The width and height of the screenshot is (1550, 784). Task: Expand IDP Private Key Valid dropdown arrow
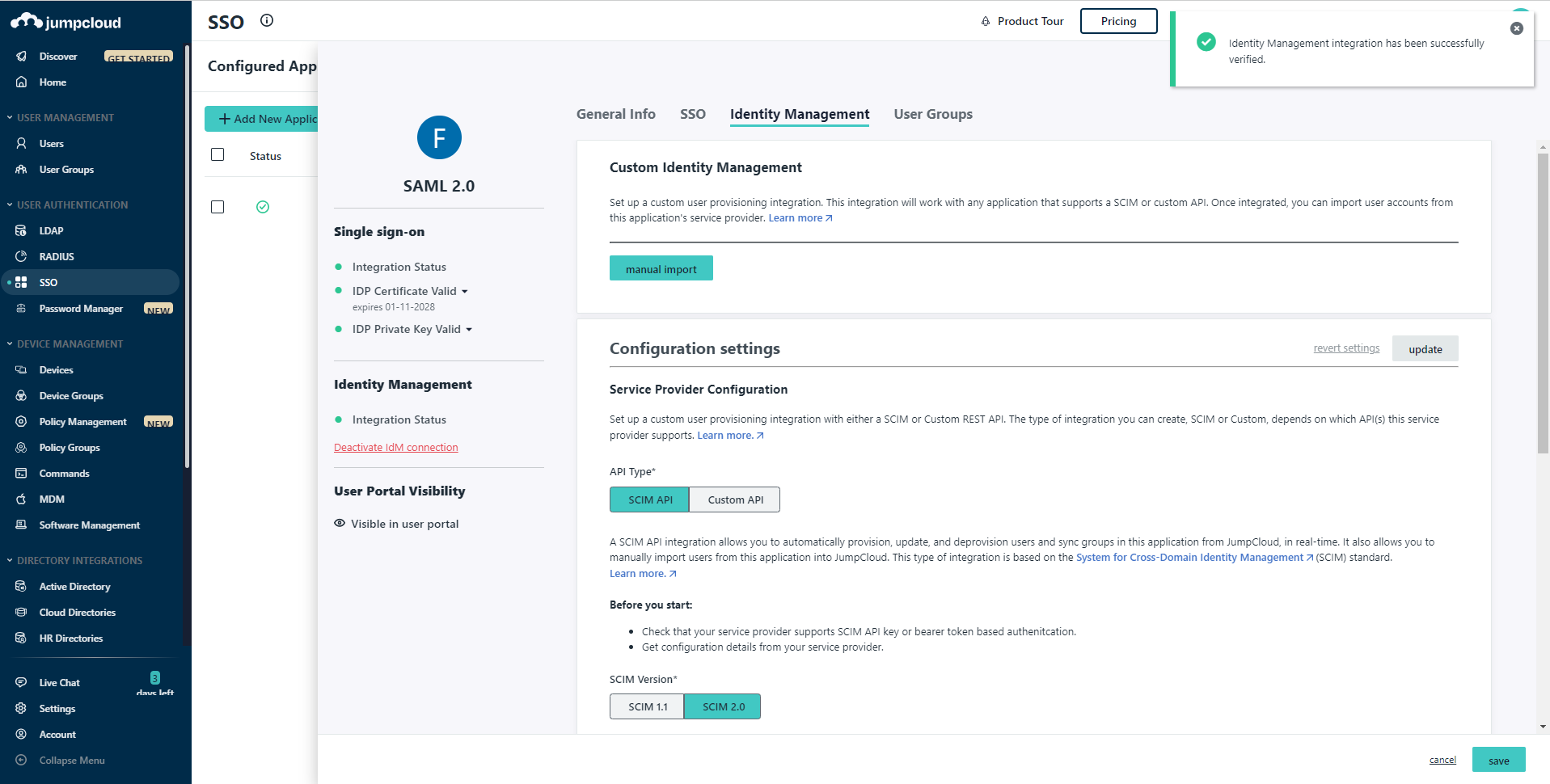click(x=469, y=330)
